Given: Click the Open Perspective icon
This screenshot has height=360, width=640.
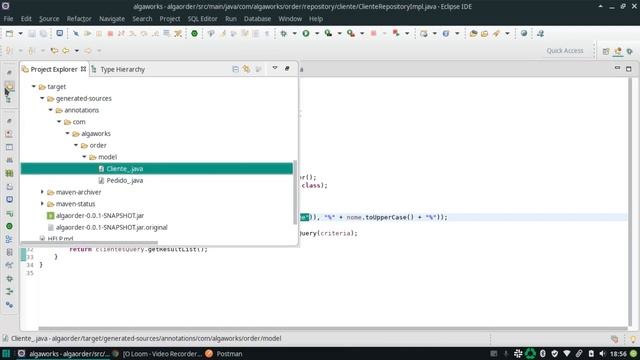Looking at the screenshot, I should (x=606, y=51).
